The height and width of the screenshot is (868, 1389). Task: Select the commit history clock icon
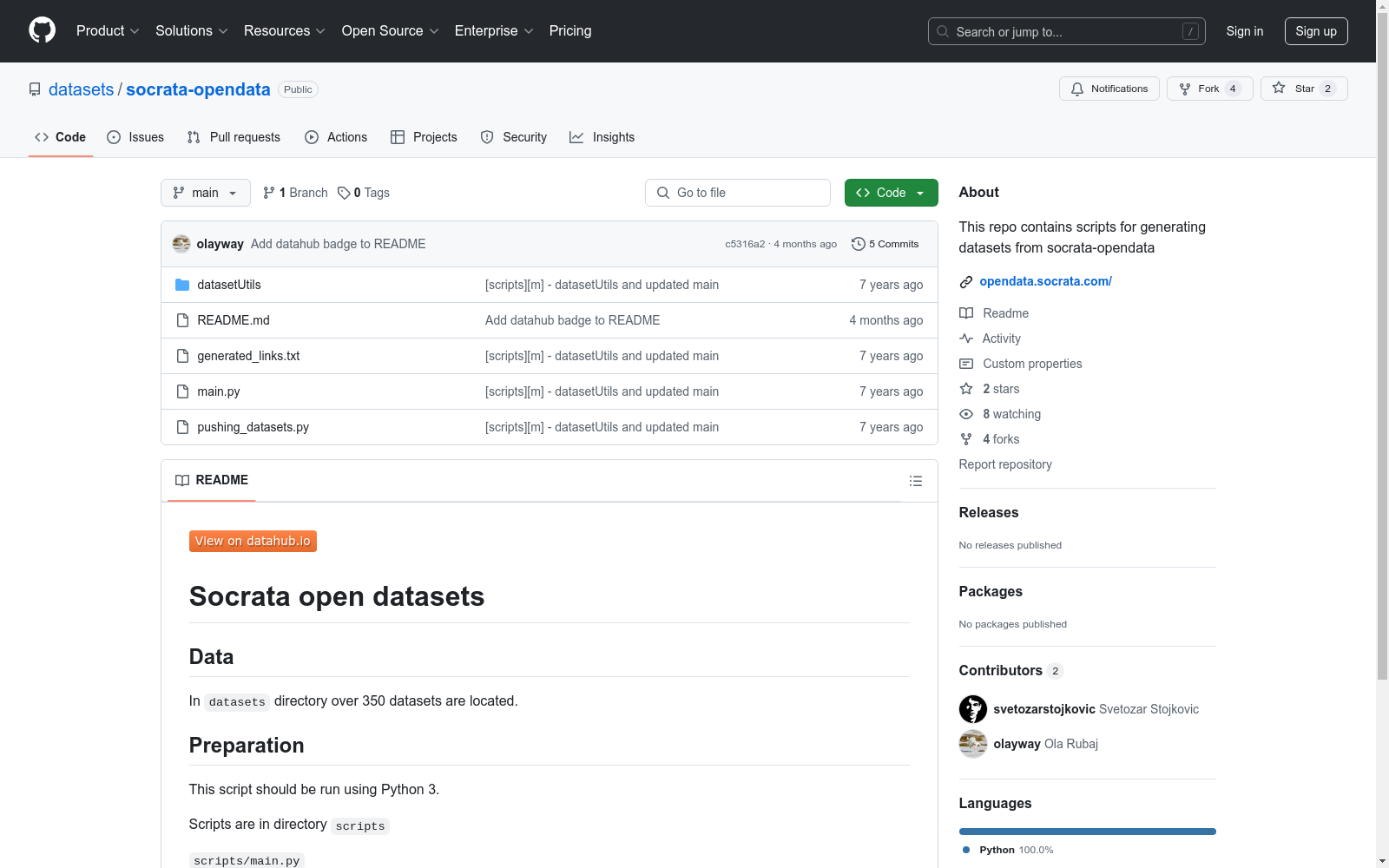coord(859,244)
